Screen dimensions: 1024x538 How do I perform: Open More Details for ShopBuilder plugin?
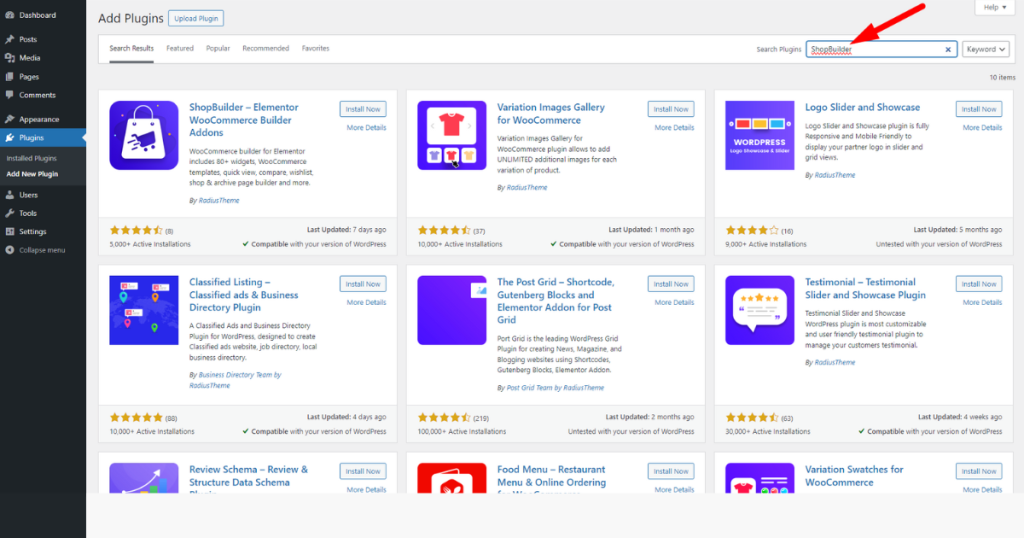[x=366, y=128]
